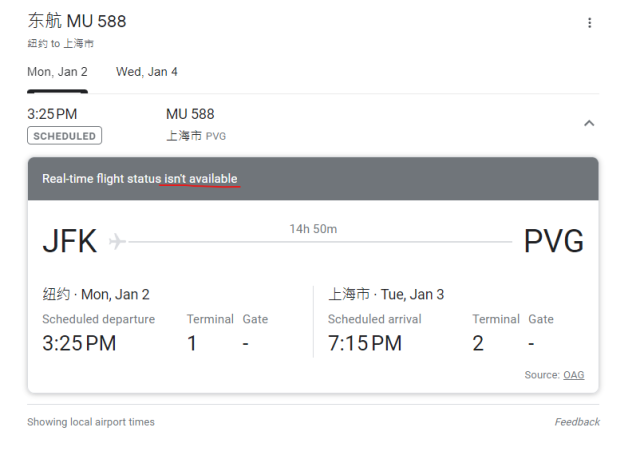Click the real-time status unavailable banner

[x=313, y=179]
